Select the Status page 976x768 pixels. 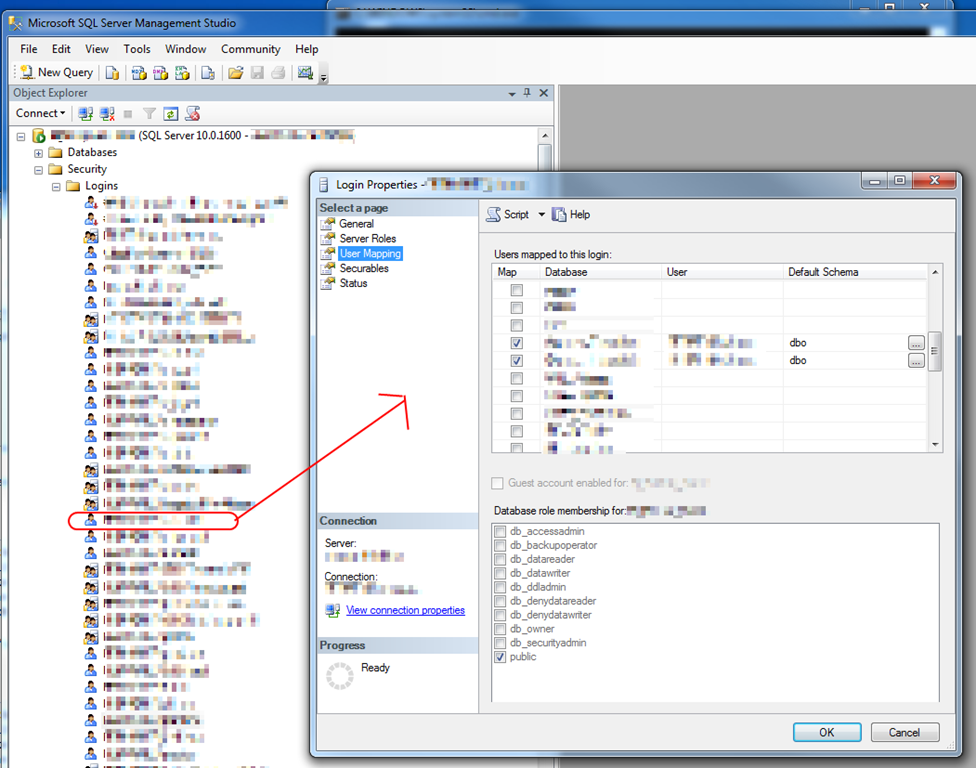click(x=353, y=284)
